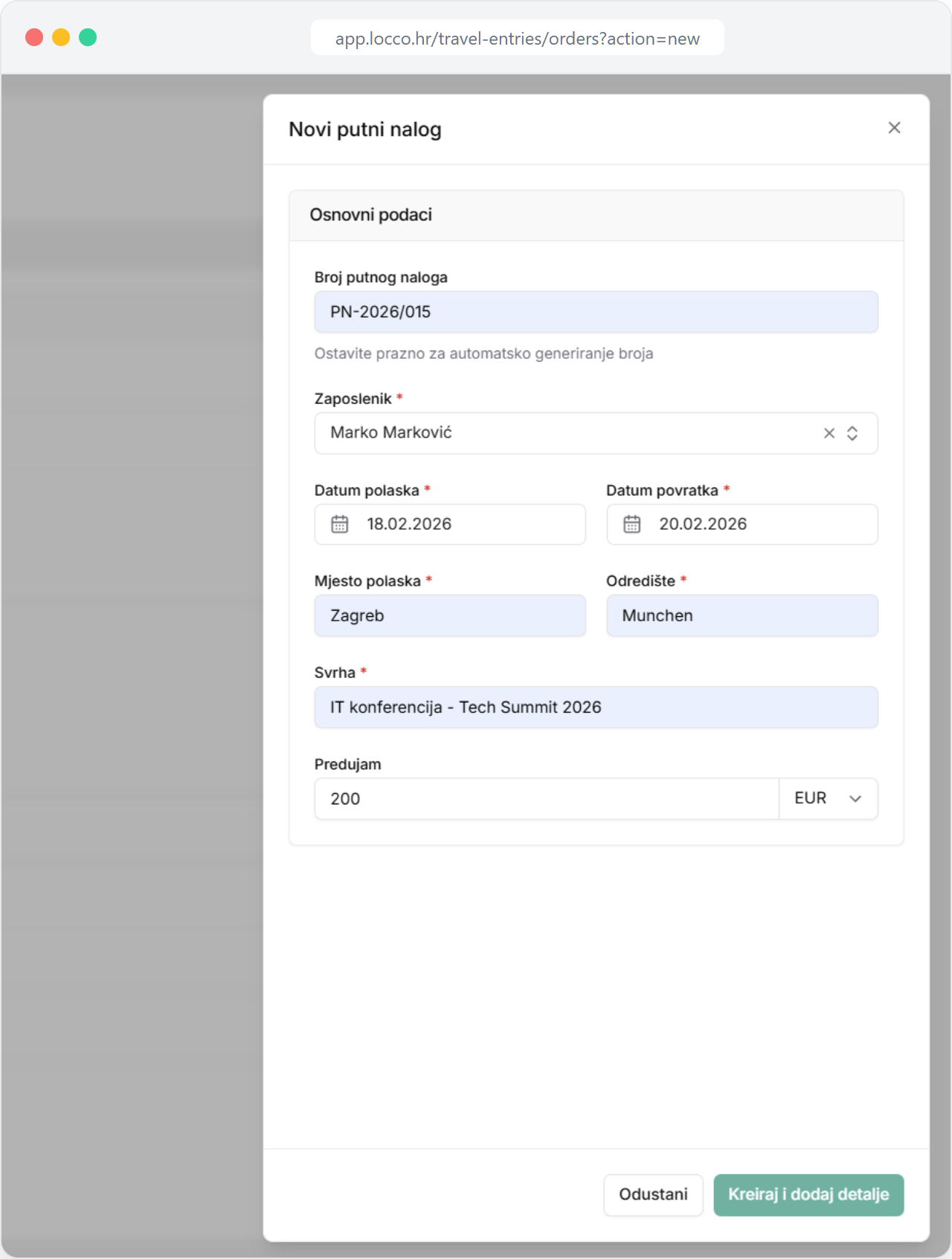Clear the selected employee Marko Marković
The image size is (952, 1259).
point(829,433)
